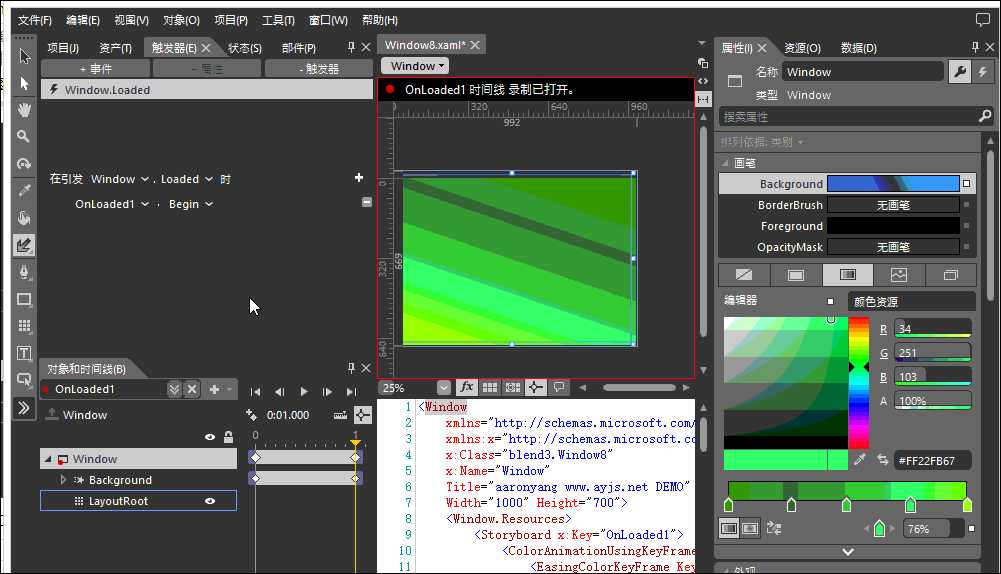Select the rightmost gradient stop

[967, 504]
